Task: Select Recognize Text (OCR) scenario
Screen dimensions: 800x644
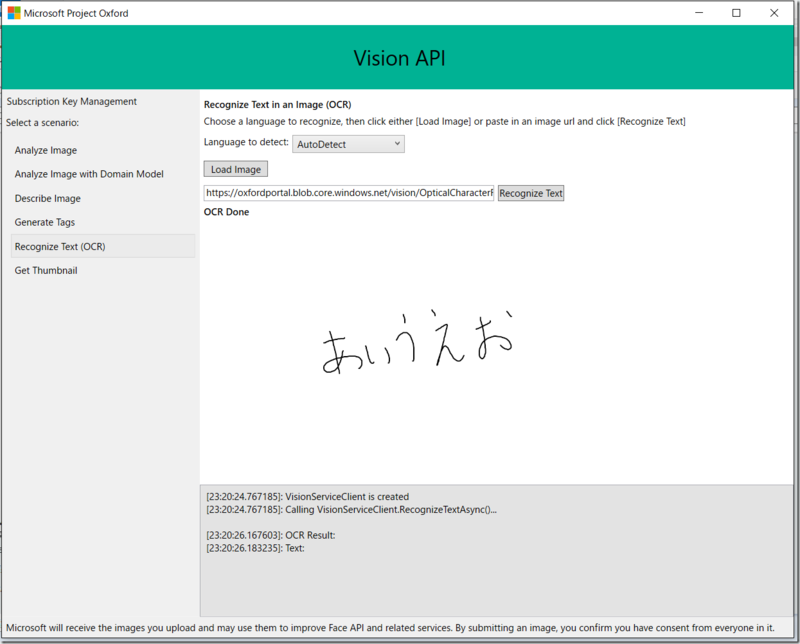Action: (103, 246)
